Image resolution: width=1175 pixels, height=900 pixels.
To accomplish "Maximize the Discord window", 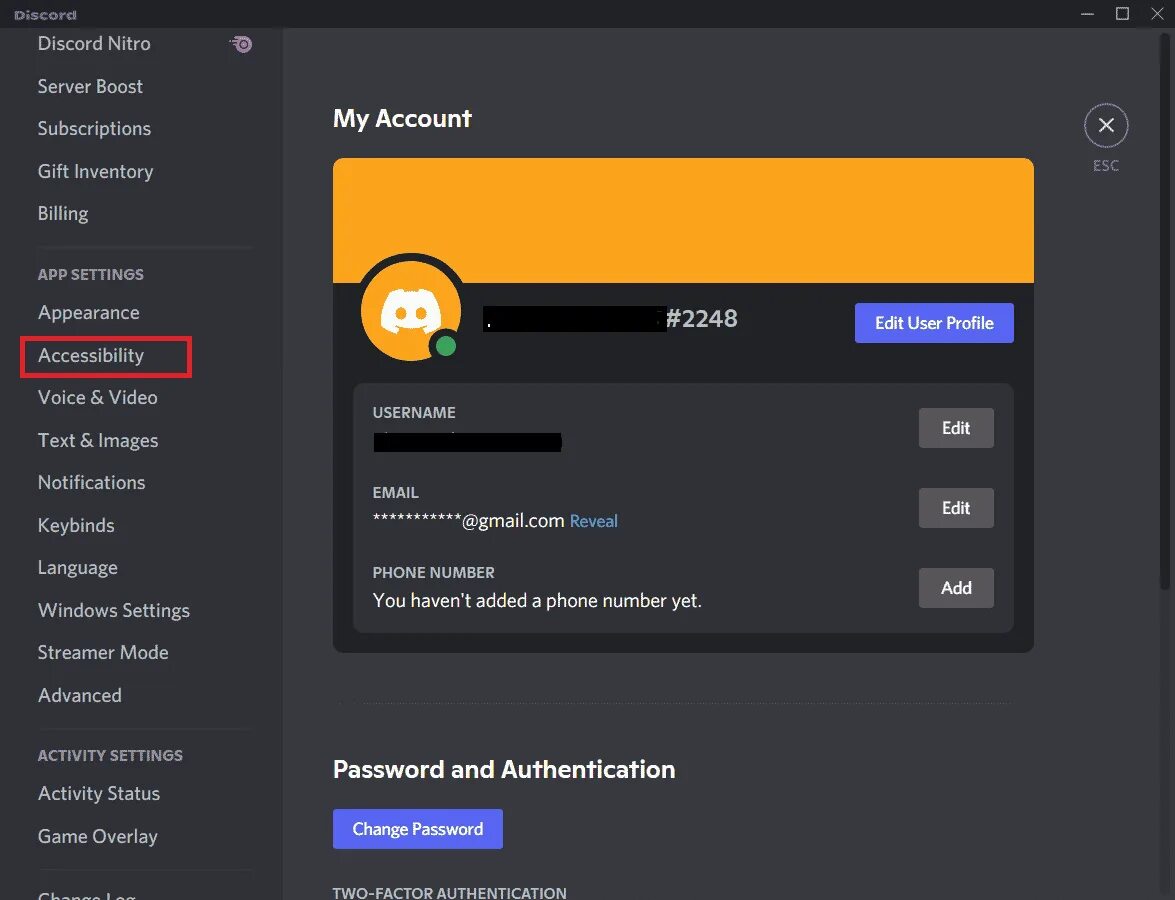I will [1122, 13].
